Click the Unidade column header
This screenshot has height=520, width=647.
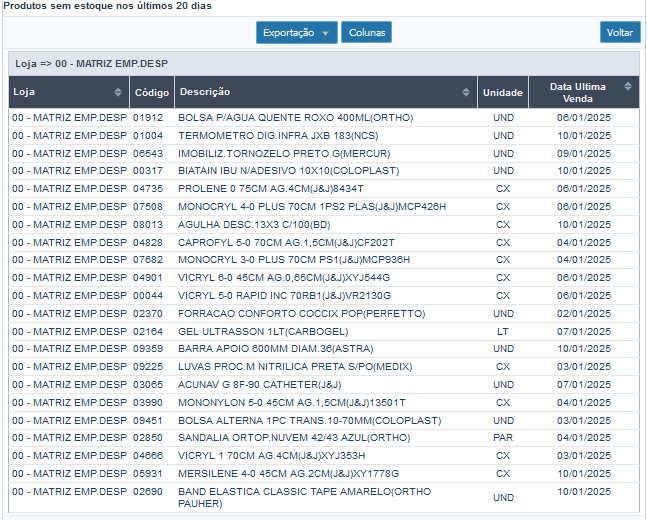click(x=503, y=92)
